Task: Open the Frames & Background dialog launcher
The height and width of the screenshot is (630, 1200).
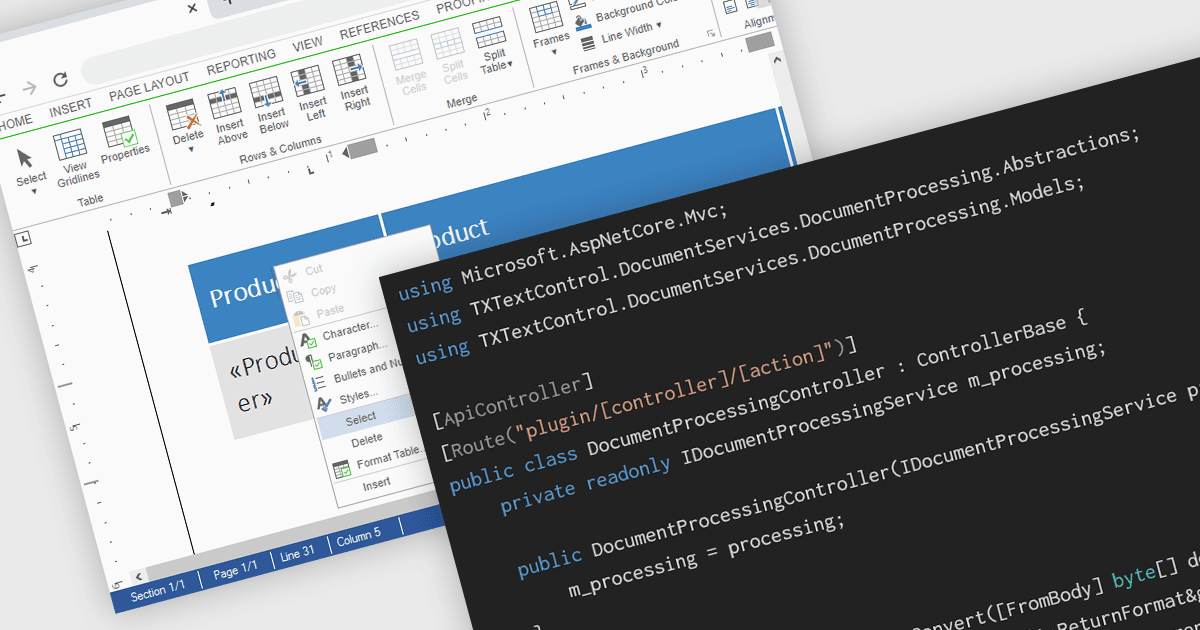Action: (711, 33)
